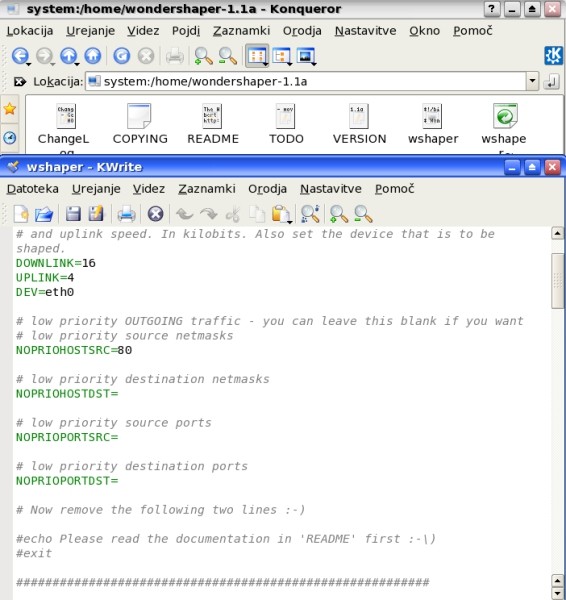Click the Konqueror title bar help button
This screenshot has width=566, height=600.
coord(492,9)
